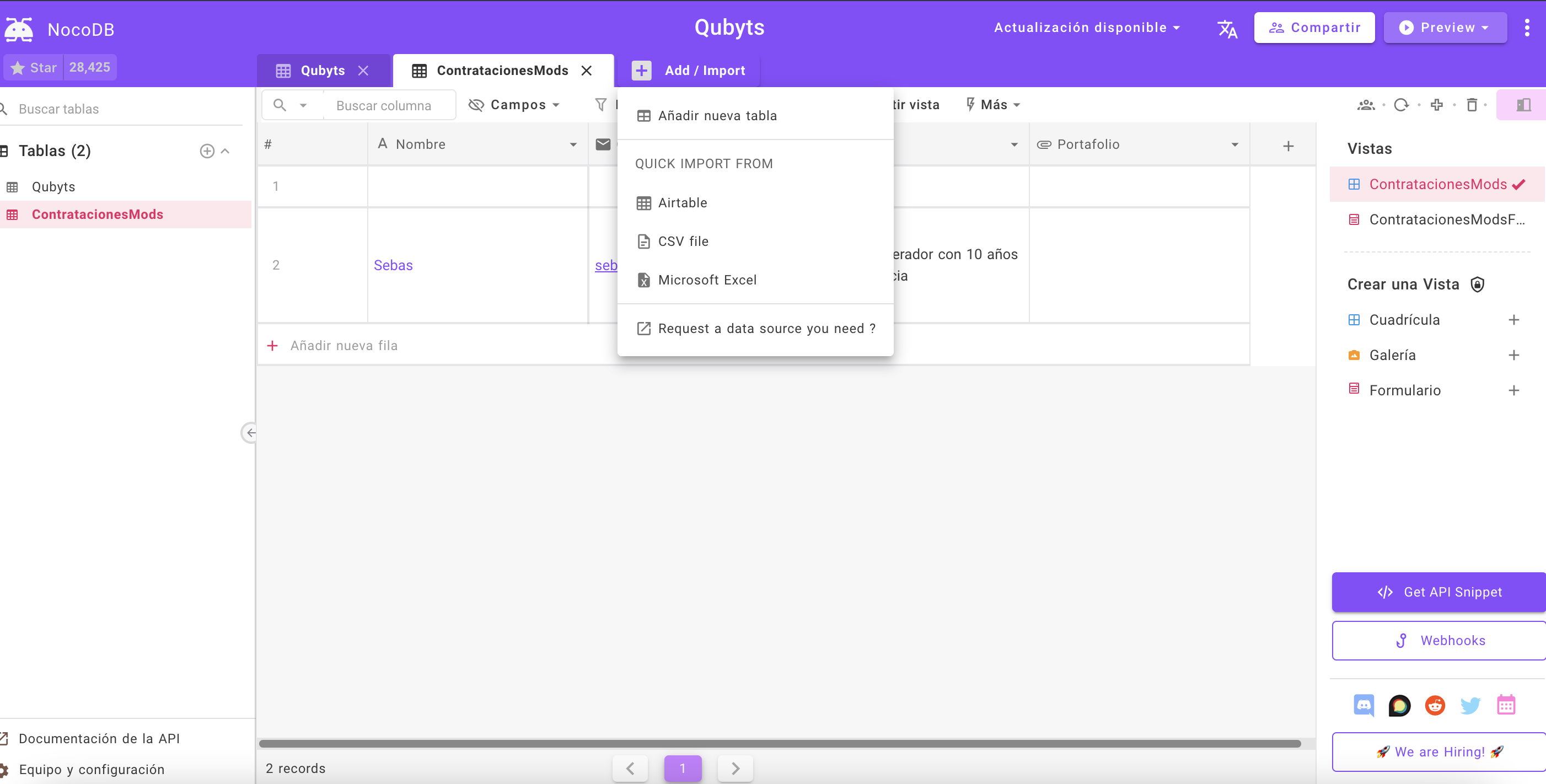Open the language translation icon

(1227, 28)
